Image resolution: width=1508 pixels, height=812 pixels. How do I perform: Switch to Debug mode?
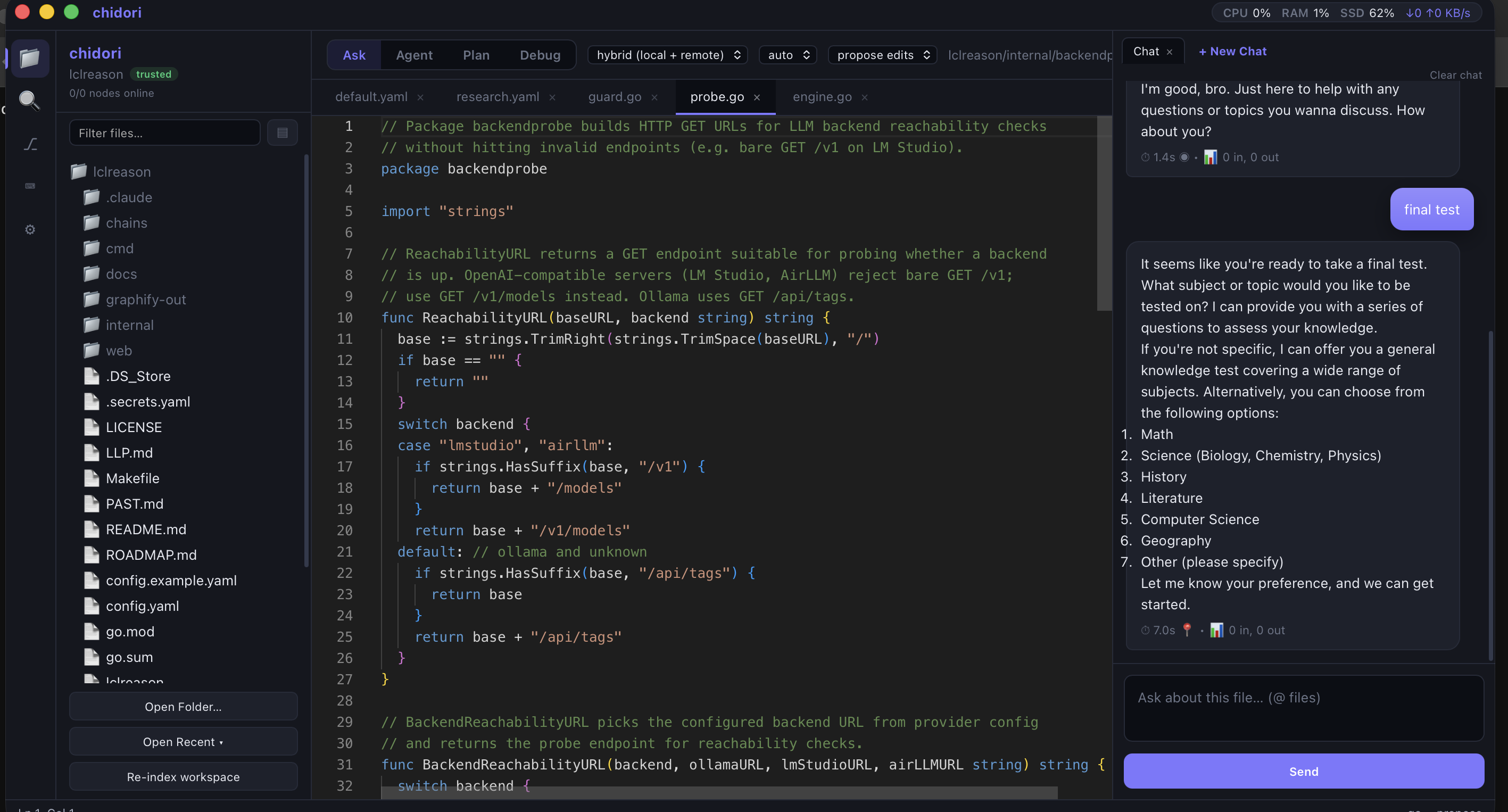(x=540, y=55)
